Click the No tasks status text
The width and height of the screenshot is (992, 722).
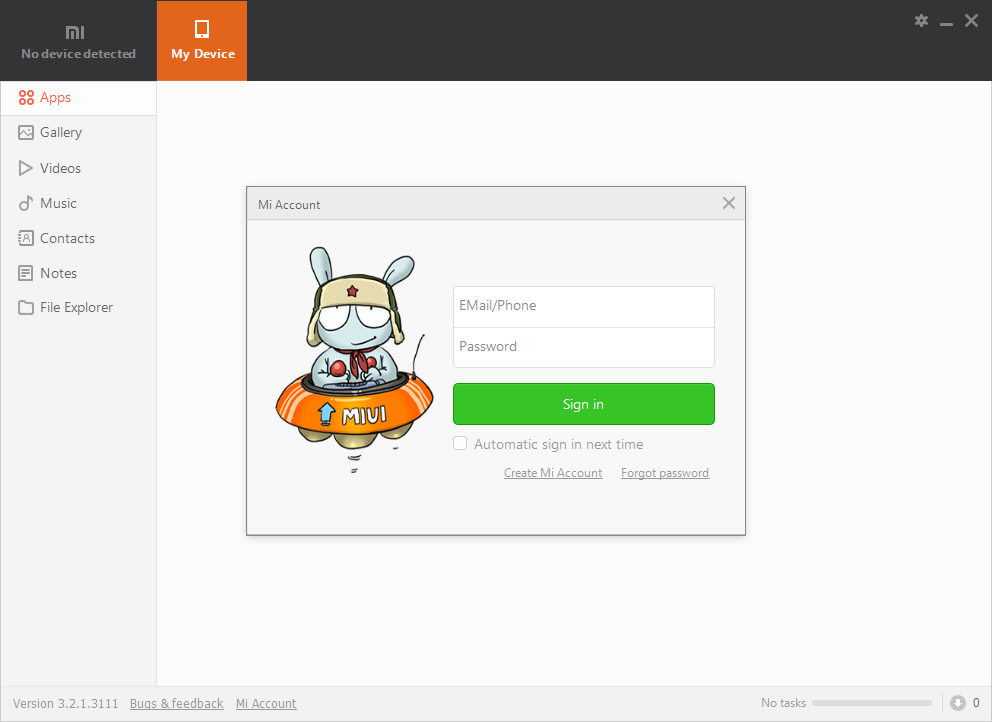(783, 703)
